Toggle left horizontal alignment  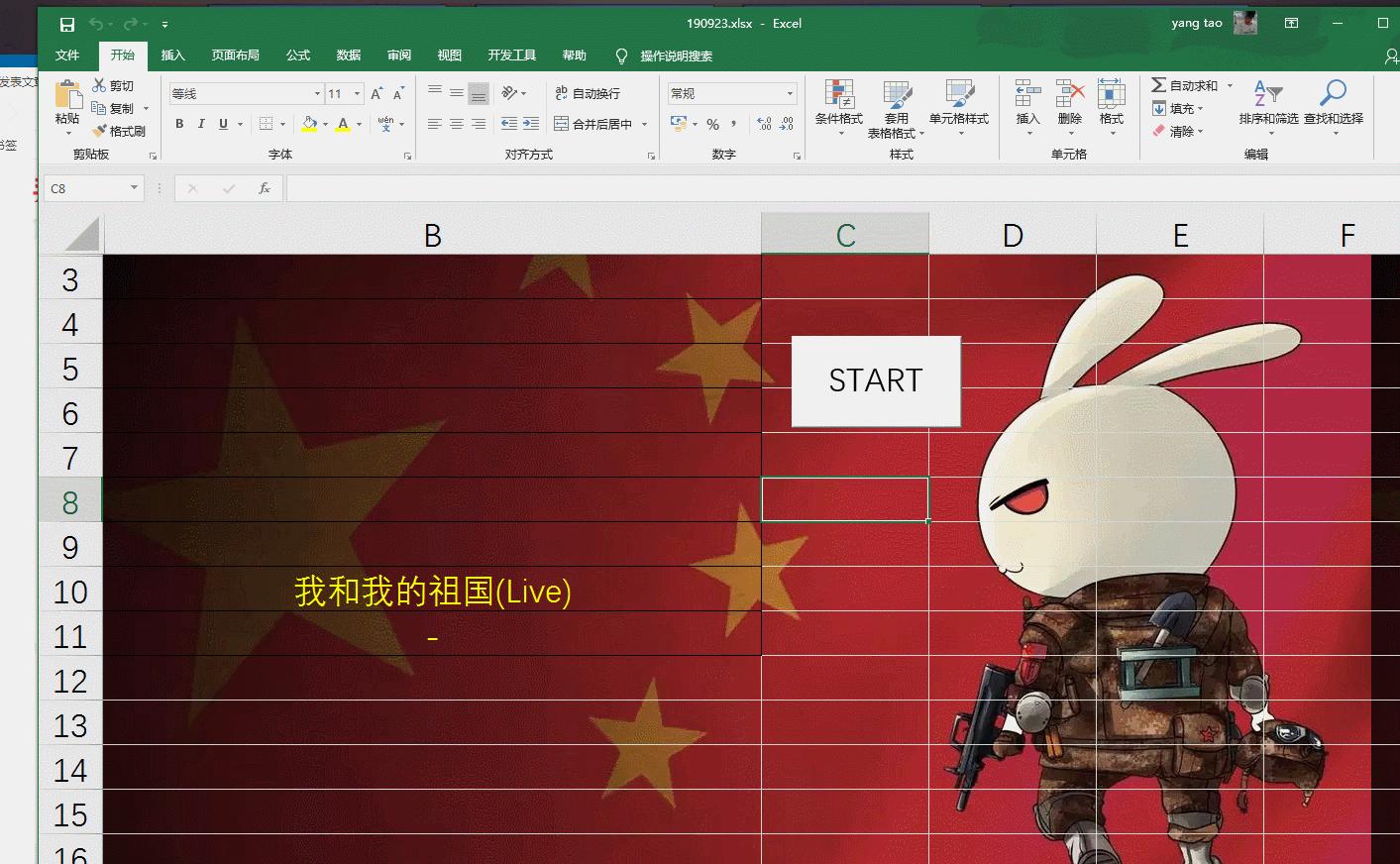click(x=435, y=124)
